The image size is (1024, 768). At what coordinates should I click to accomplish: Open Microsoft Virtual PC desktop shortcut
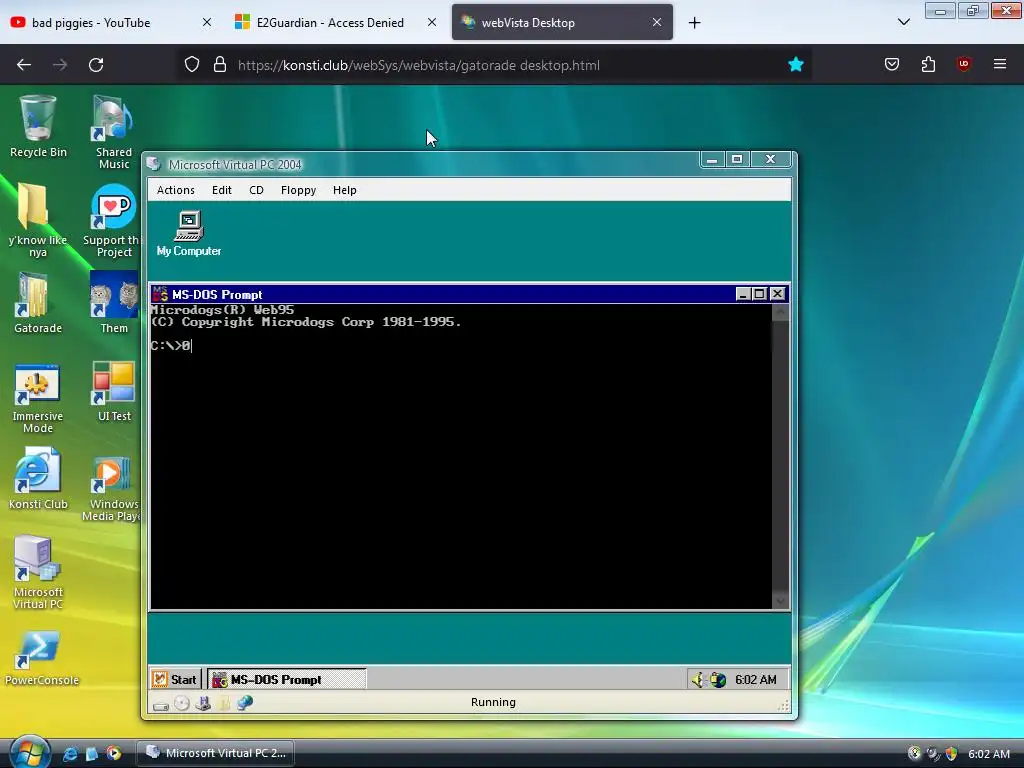(37, 573)
